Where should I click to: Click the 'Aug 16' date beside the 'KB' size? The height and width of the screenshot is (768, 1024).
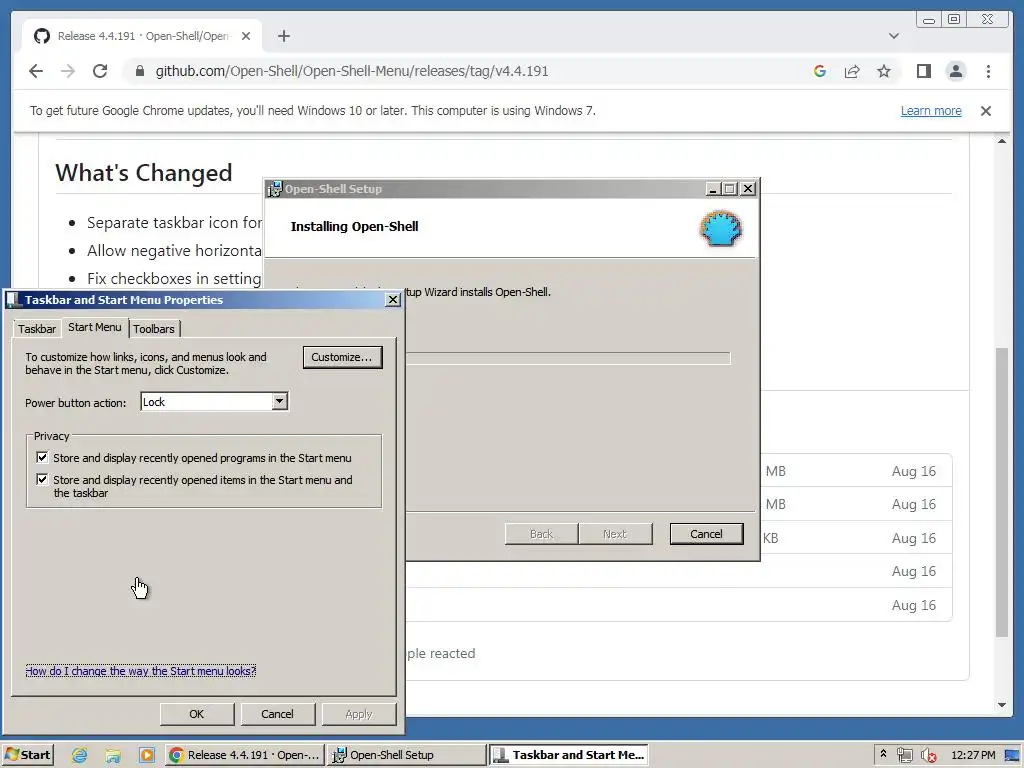tap(914, 538)
